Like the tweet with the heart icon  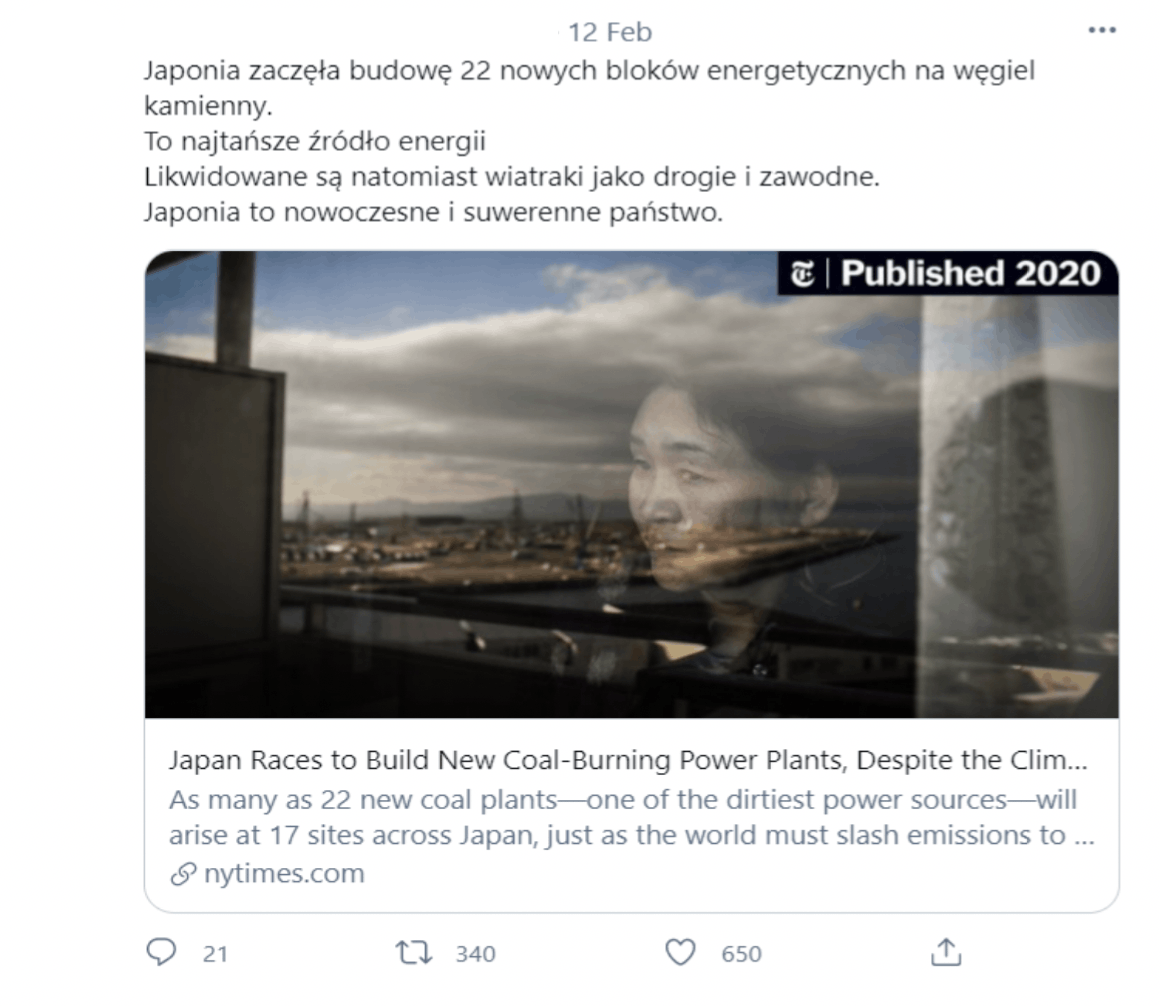tap(680, 953)
